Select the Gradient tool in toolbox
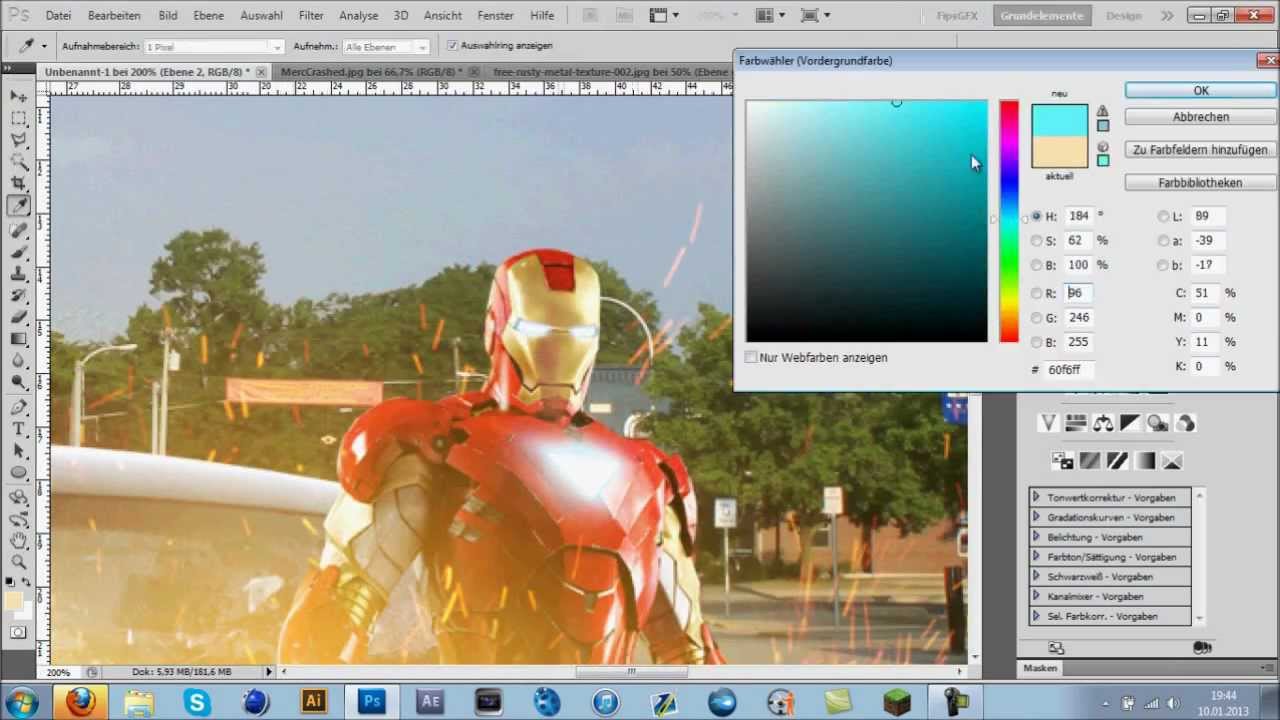Viewport: 1280px width, 720px height. point(18,339)
